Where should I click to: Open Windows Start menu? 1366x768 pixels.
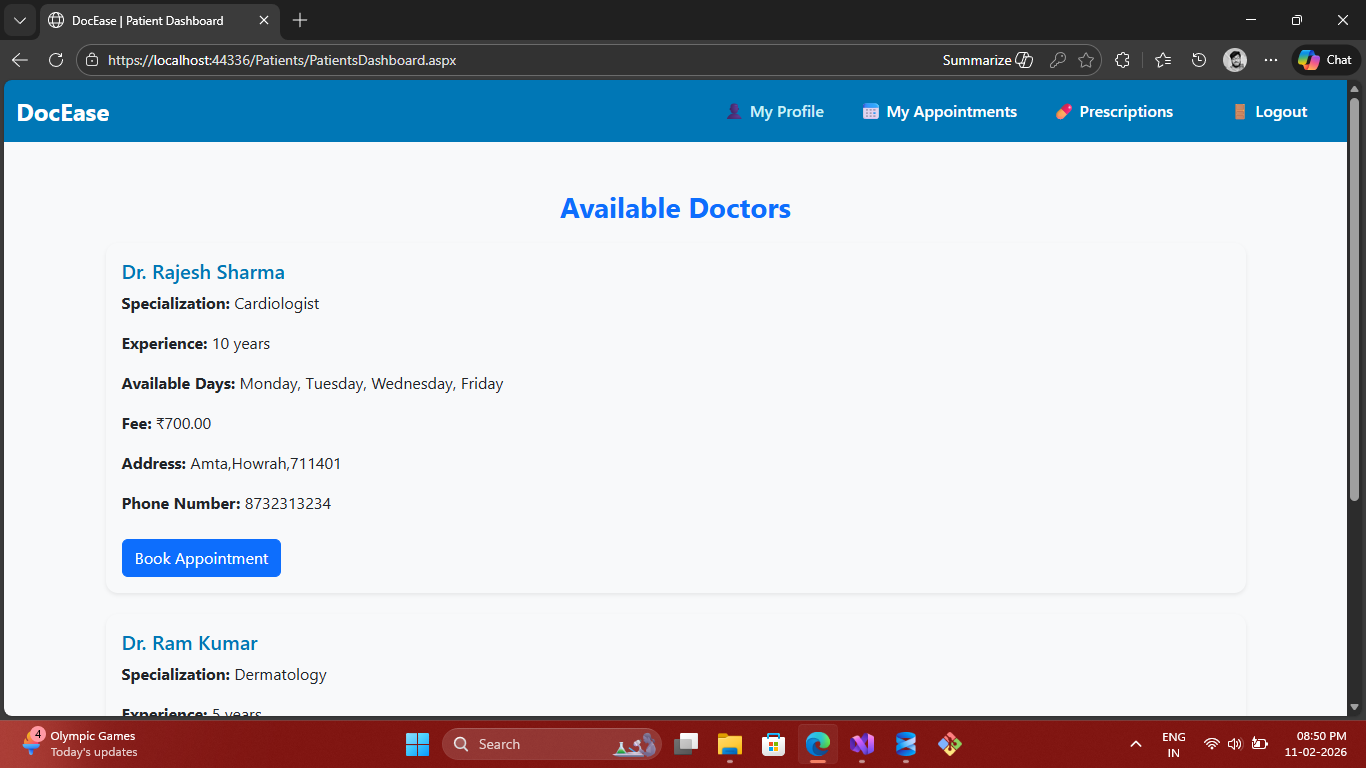click(417, 744)
